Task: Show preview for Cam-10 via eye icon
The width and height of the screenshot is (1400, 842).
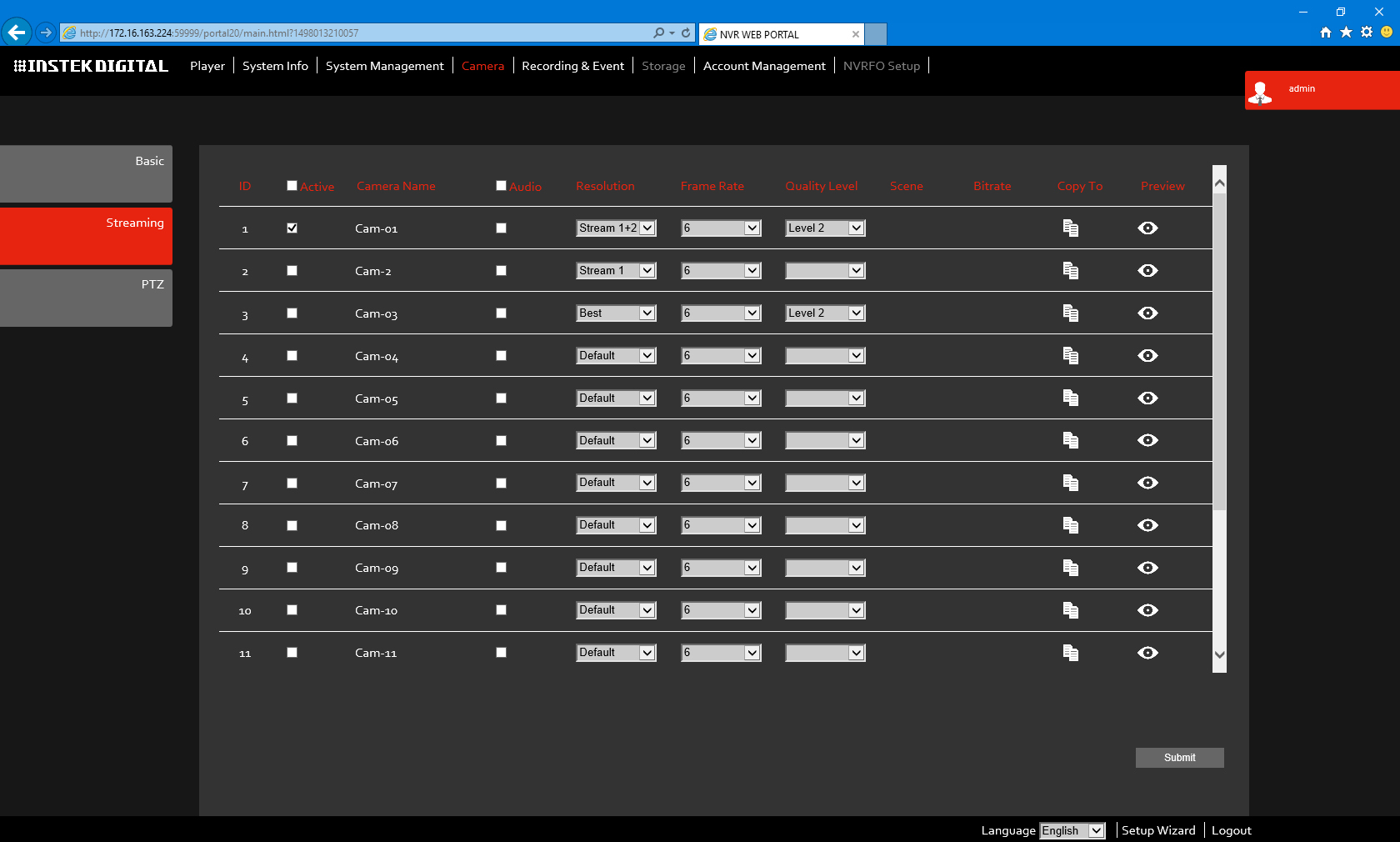Action: 1147,610
